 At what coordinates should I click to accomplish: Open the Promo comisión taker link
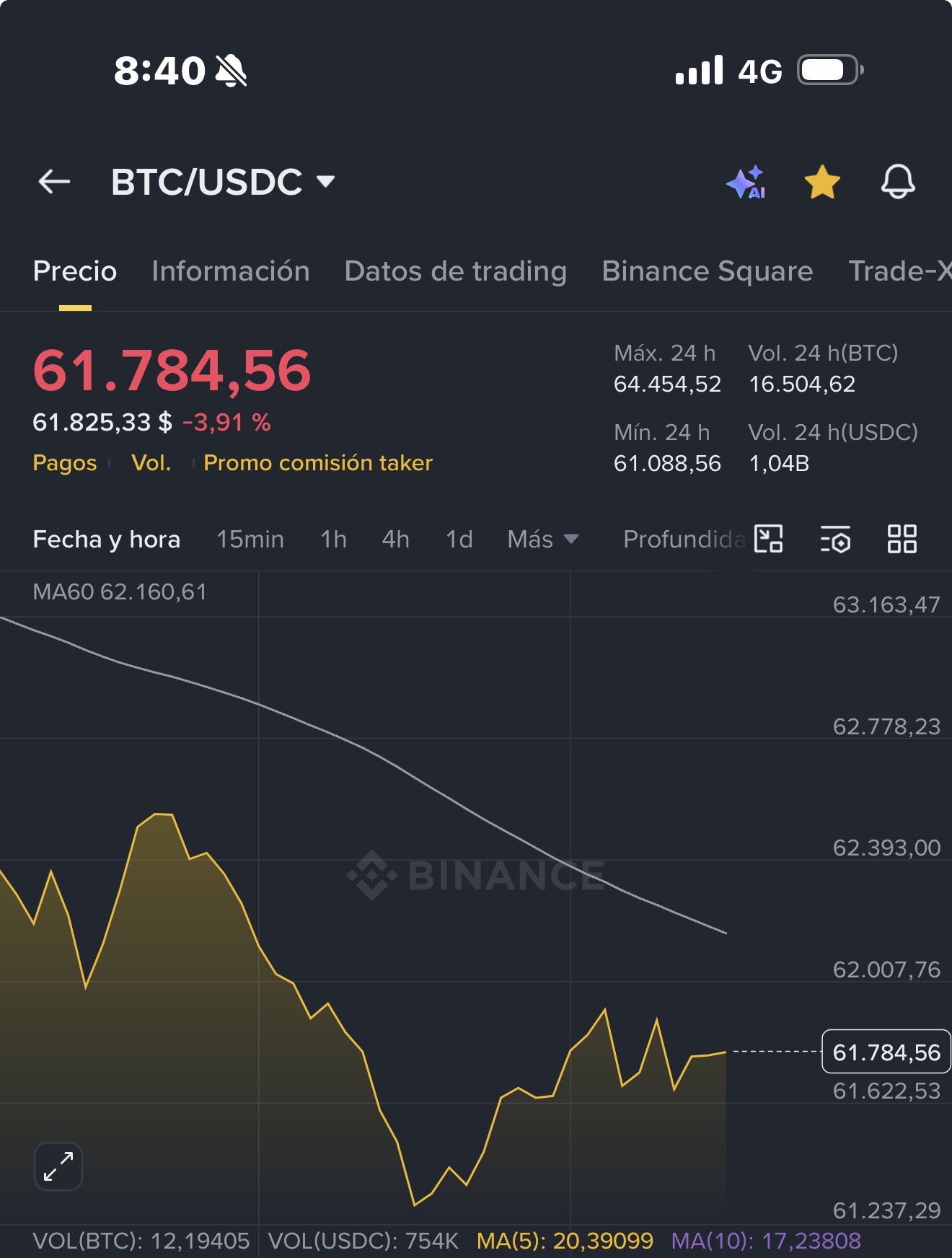318,462
